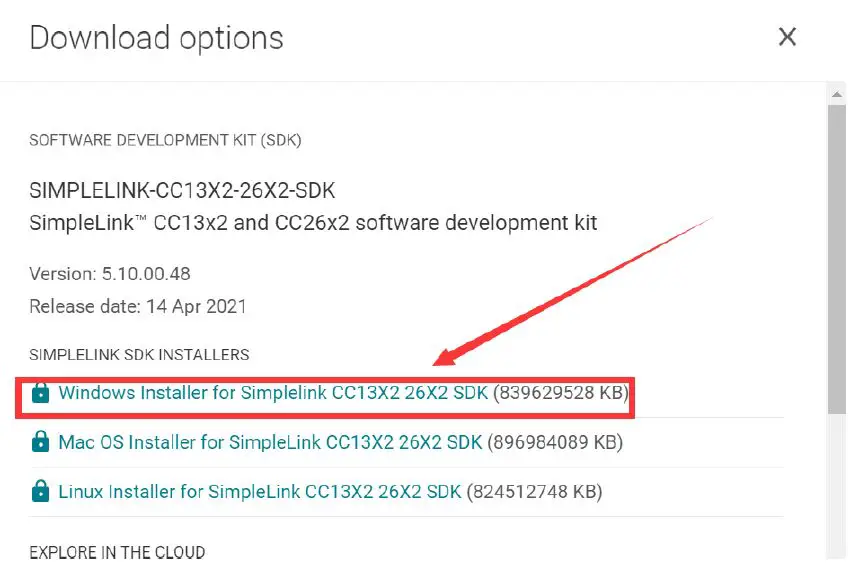Click the scrollbar track below the thumb
This screenshot has height=575, width=860.
[x=838, y=480]
